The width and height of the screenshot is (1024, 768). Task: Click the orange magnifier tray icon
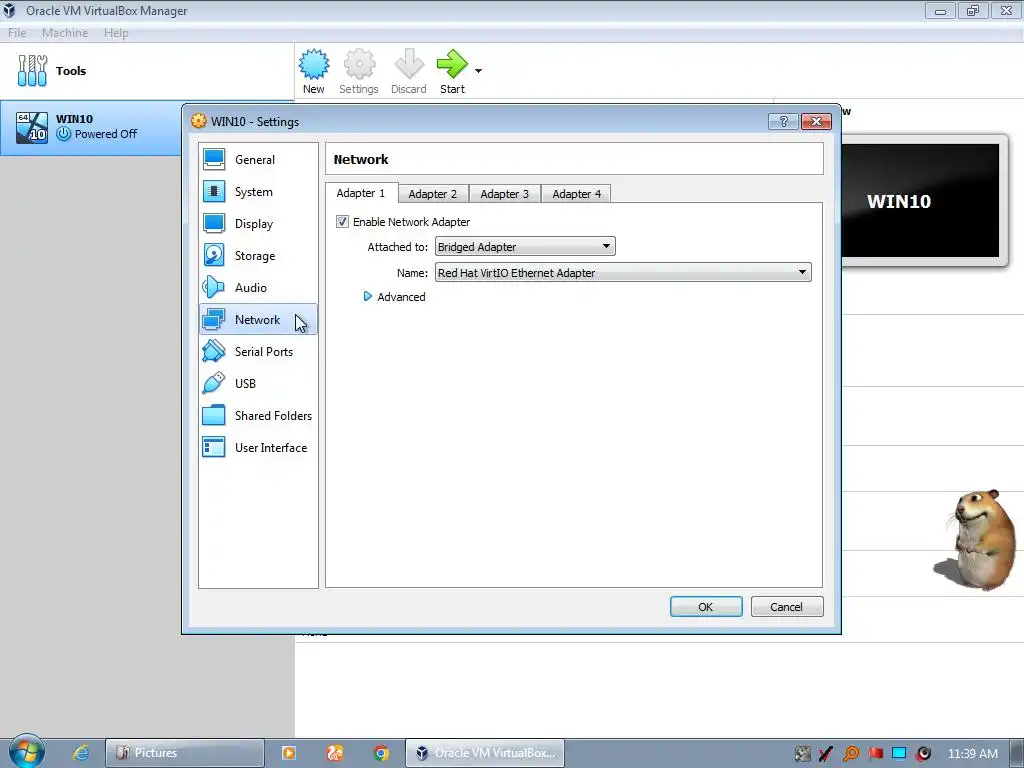pos(851,754)
